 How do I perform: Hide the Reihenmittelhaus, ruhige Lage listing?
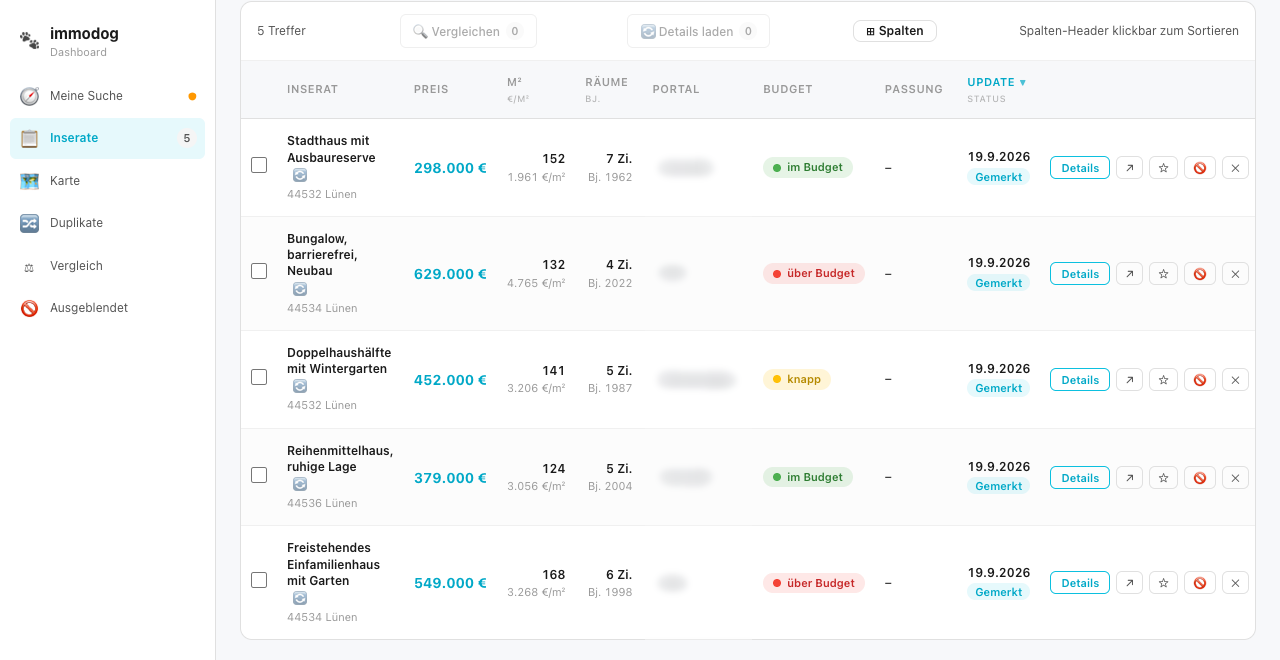pos(1200,478)
